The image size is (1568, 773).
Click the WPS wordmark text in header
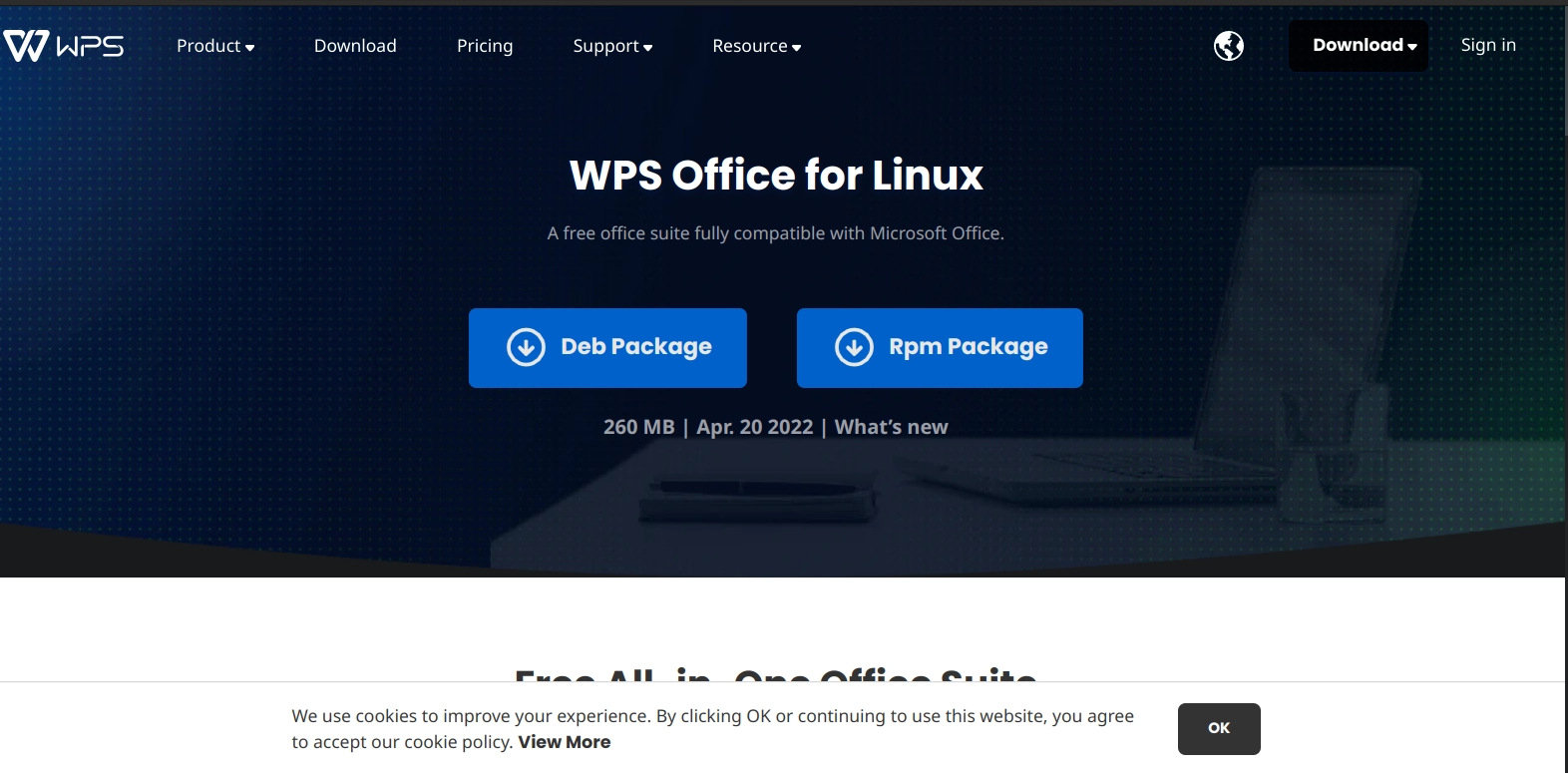90,46
